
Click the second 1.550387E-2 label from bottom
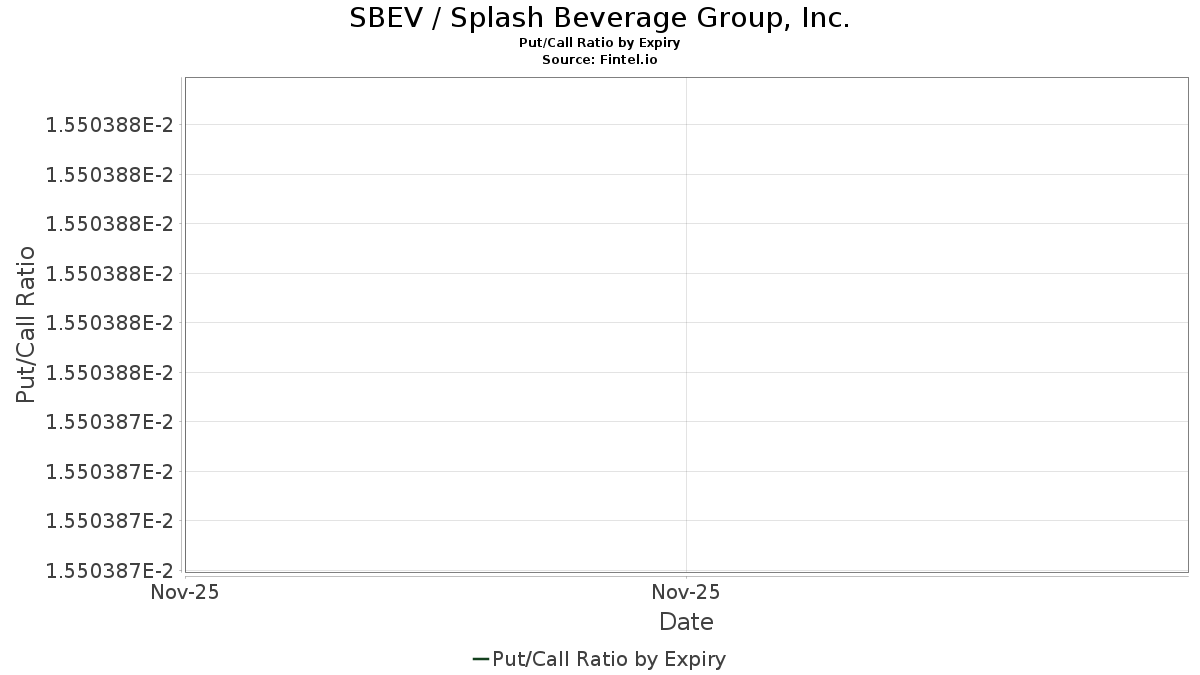point(109,520)
